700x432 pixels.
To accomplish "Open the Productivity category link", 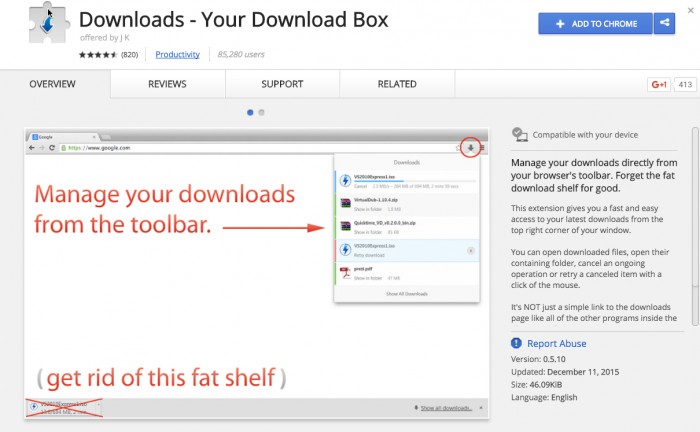I will (177, 54).
